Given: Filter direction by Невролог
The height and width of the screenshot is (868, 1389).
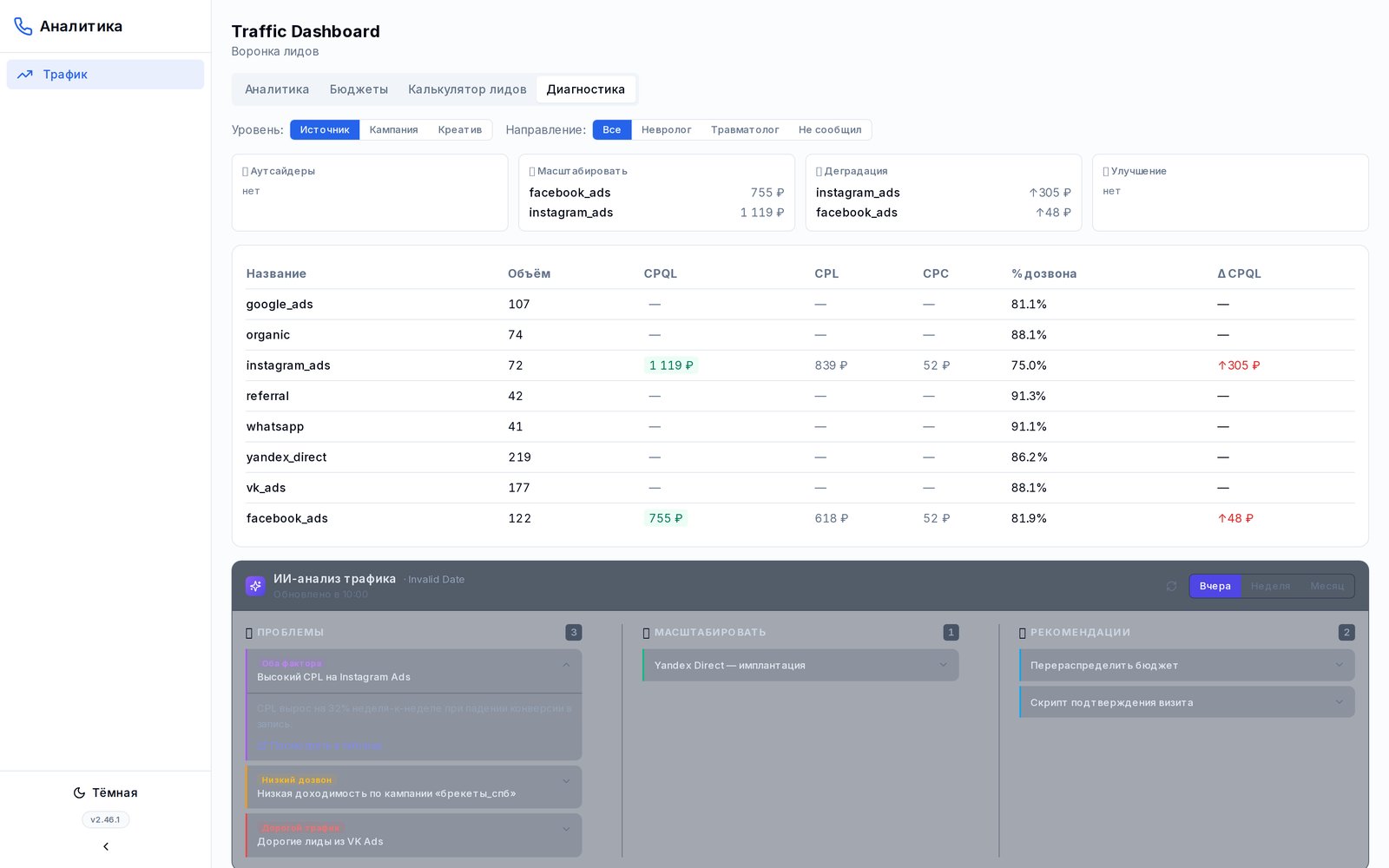Looking at the screenshot, I should point(667,130).
